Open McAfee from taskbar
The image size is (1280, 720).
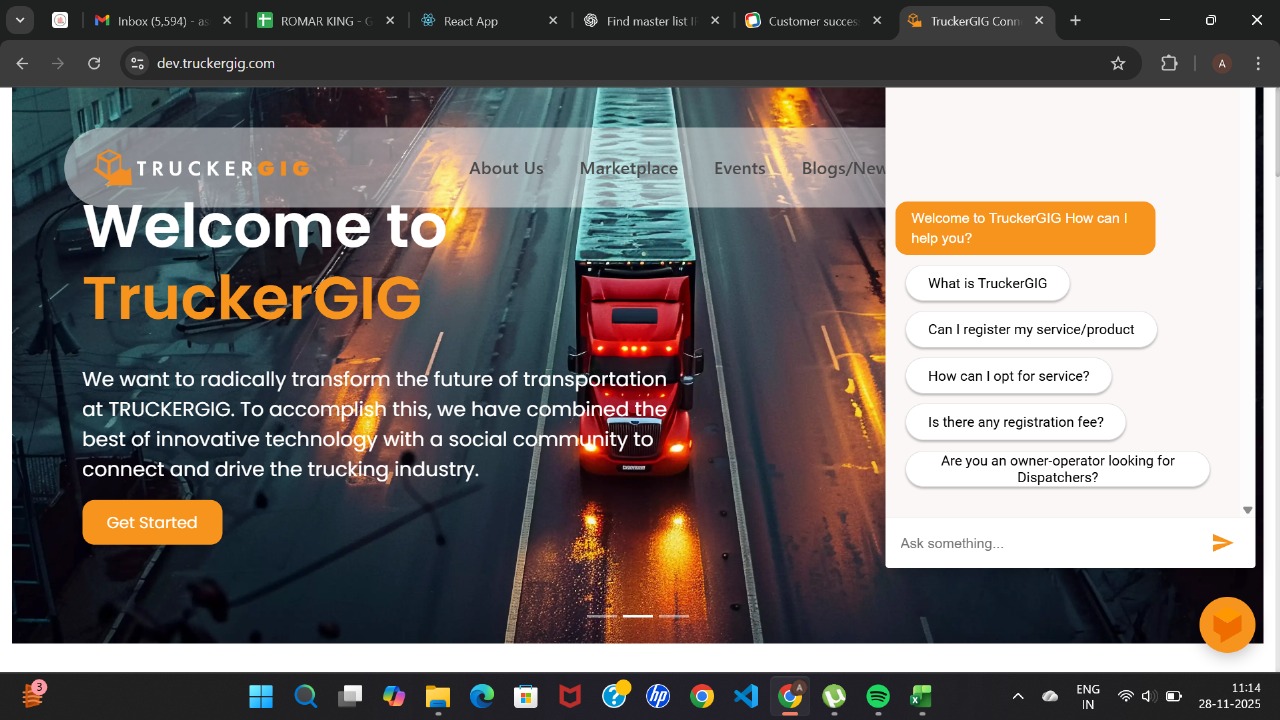pyautogui.click(x=570, y=696)
